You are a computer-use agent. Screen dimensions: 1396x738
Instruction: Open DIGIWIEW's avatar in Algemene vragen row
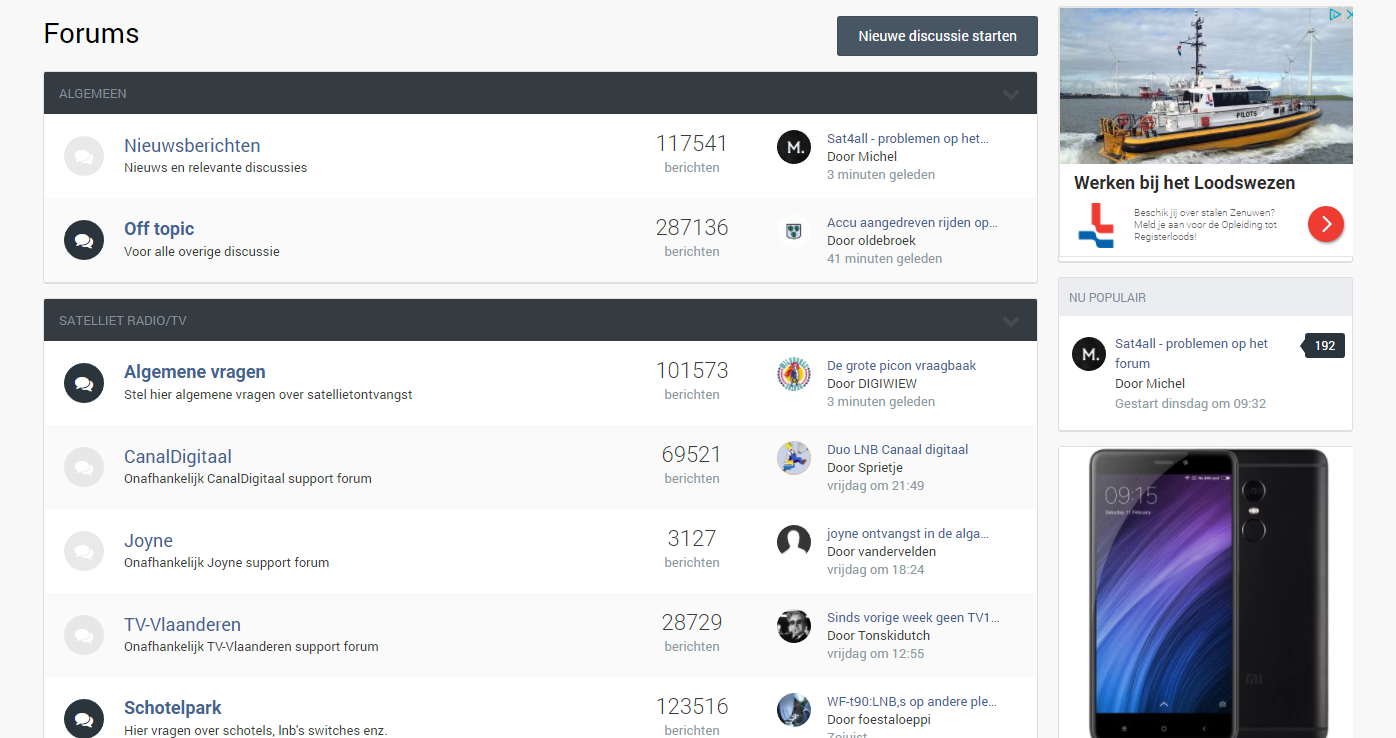794,374
